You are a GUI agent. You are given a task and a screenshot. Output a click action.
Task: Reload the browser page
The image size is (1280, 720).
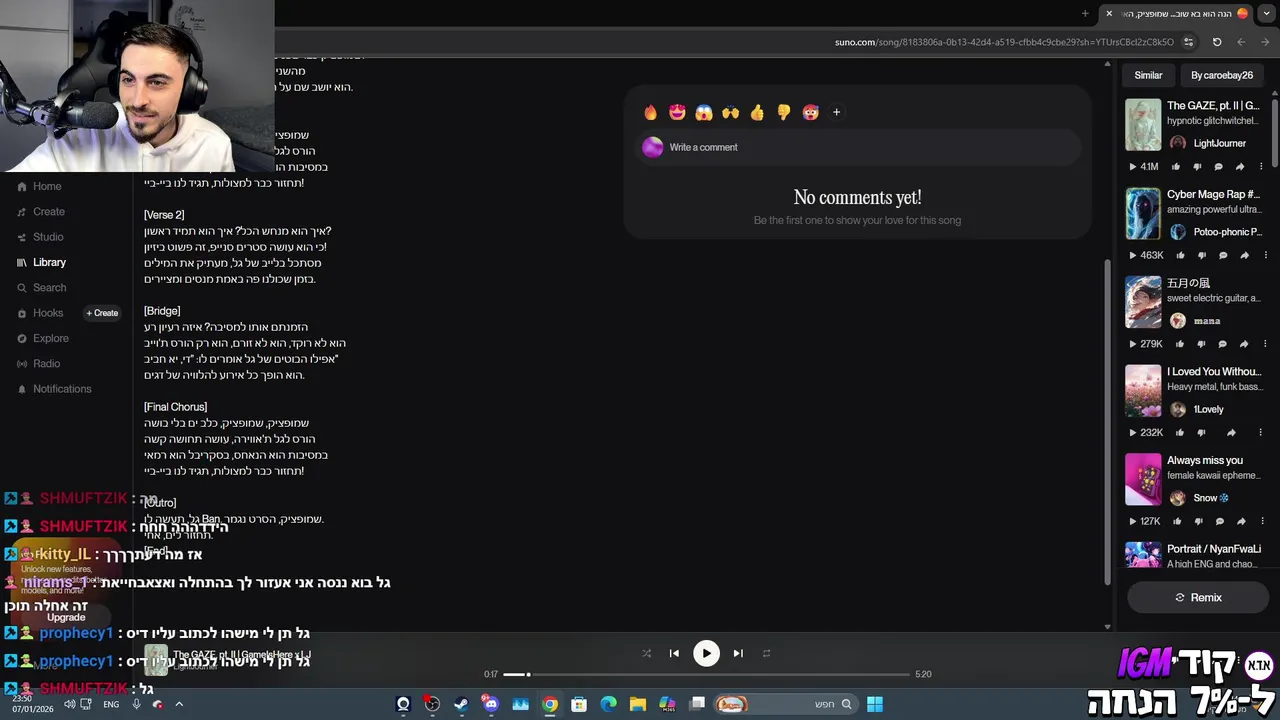[x=1217, y=42]
